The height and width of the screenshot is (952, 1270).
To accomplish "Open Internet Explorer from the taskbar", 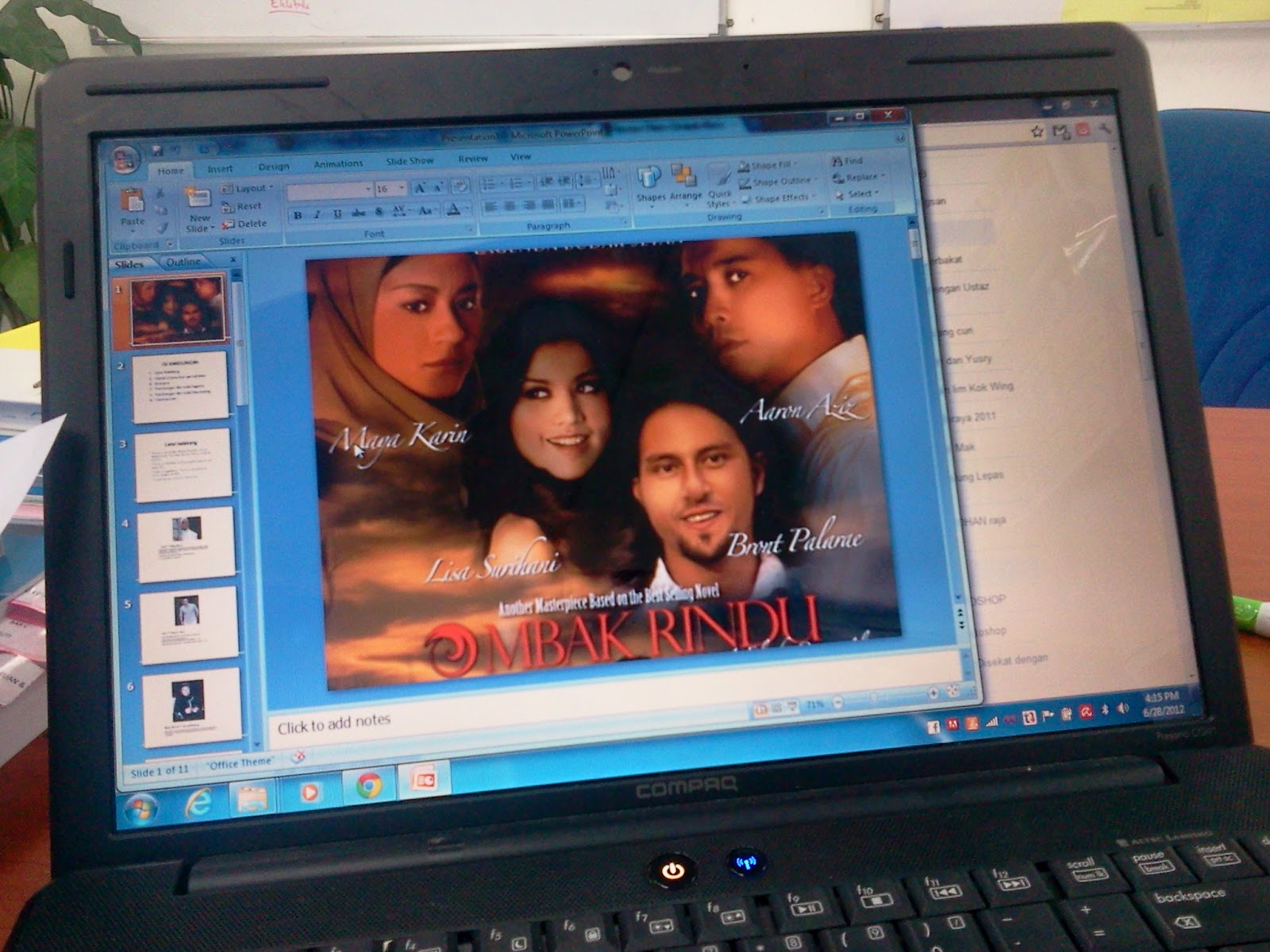I will coord(198,803).
